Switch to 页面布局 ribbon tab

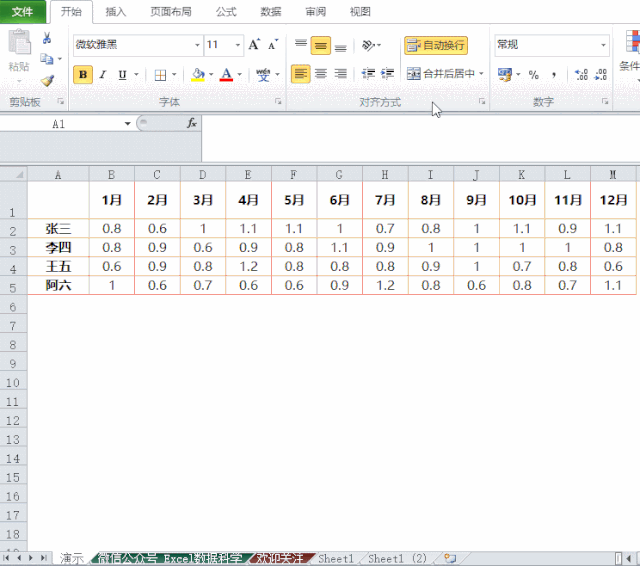tap(171, 12)
